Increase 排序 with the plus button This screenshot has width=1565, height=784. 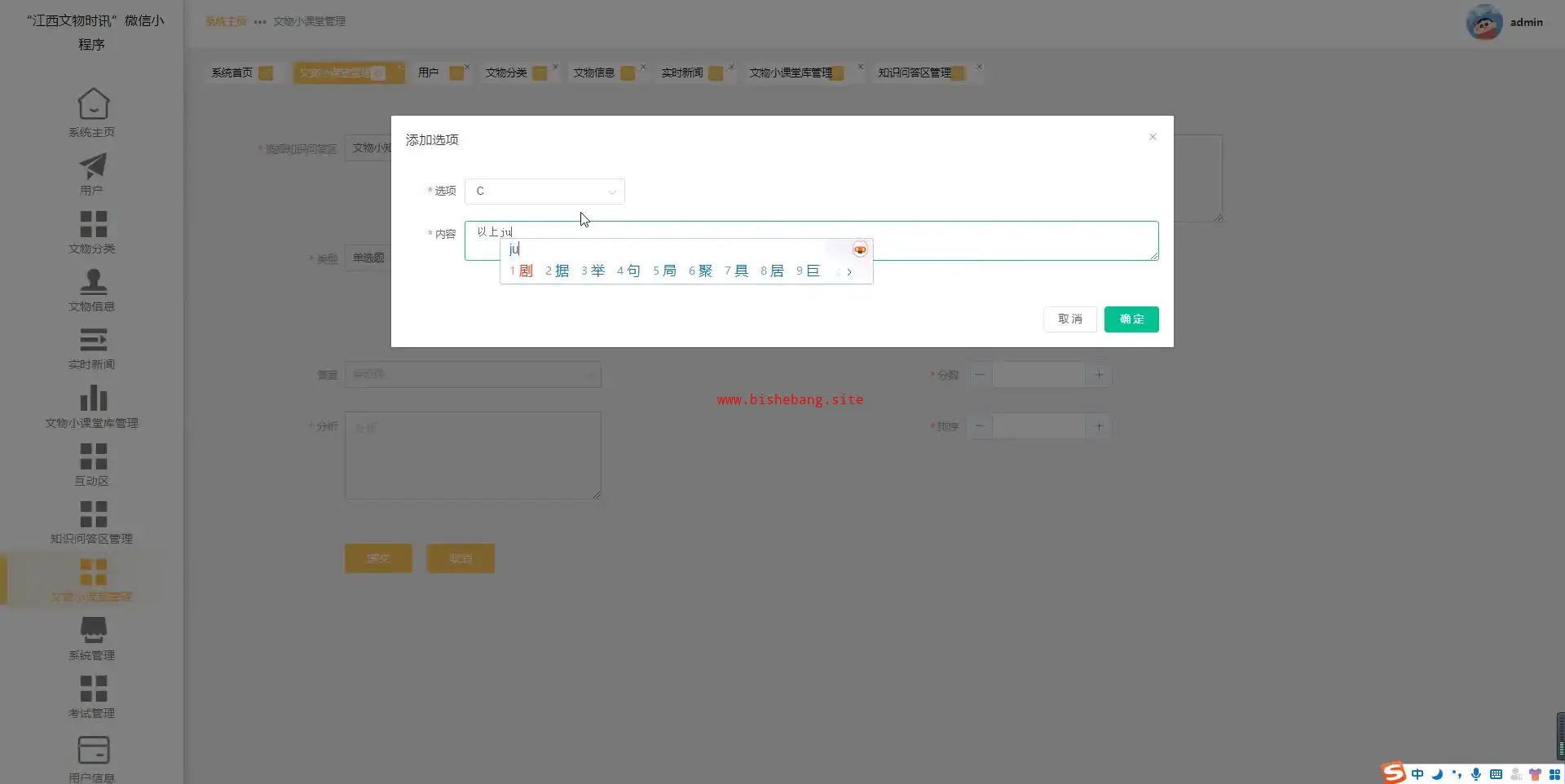pos(1099,426)
